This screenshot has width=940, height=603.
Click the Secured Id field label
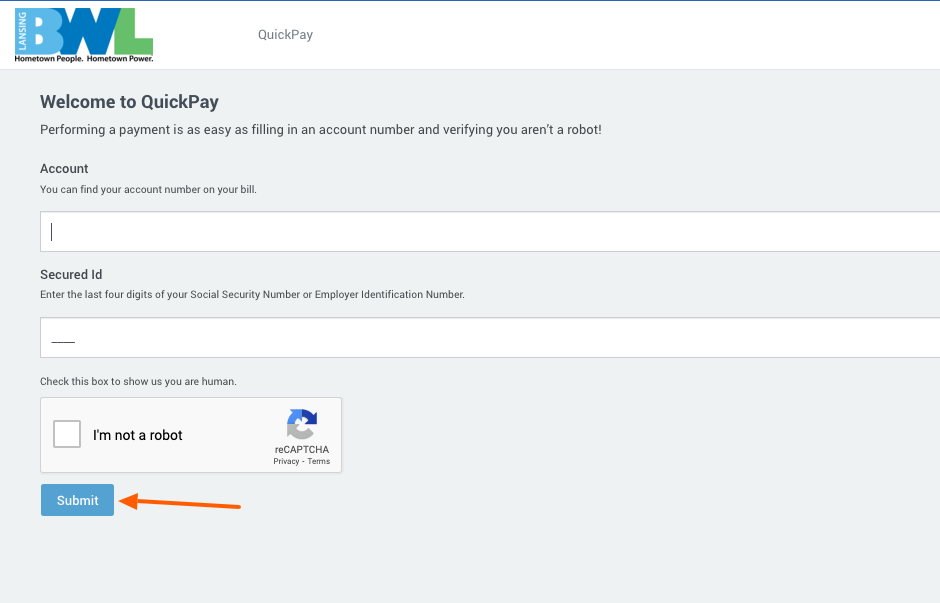(x=71, y=275)
